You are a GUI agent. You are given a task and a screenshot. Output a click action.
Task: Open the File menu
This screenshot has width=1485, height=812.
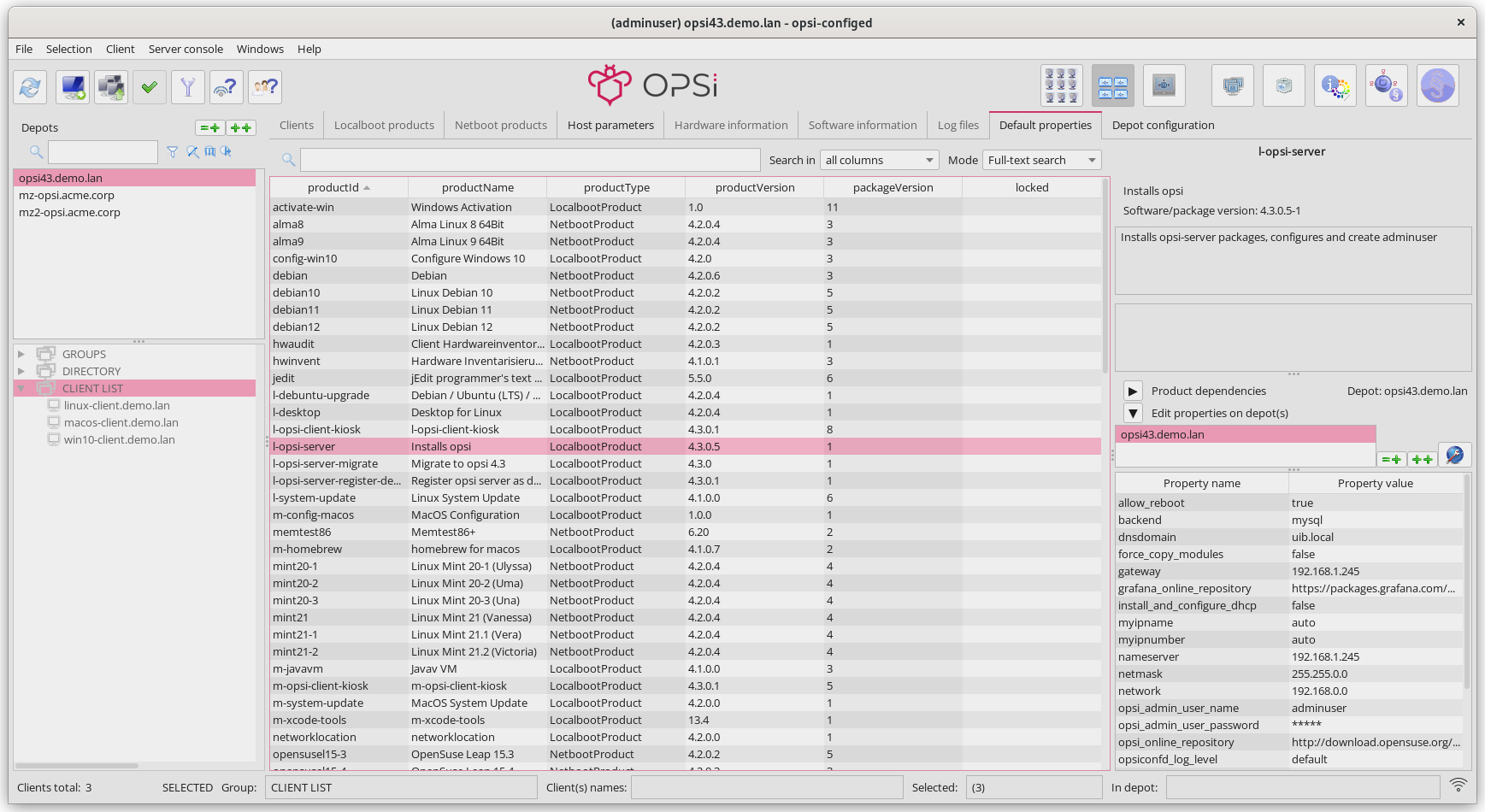coord(24,49)
